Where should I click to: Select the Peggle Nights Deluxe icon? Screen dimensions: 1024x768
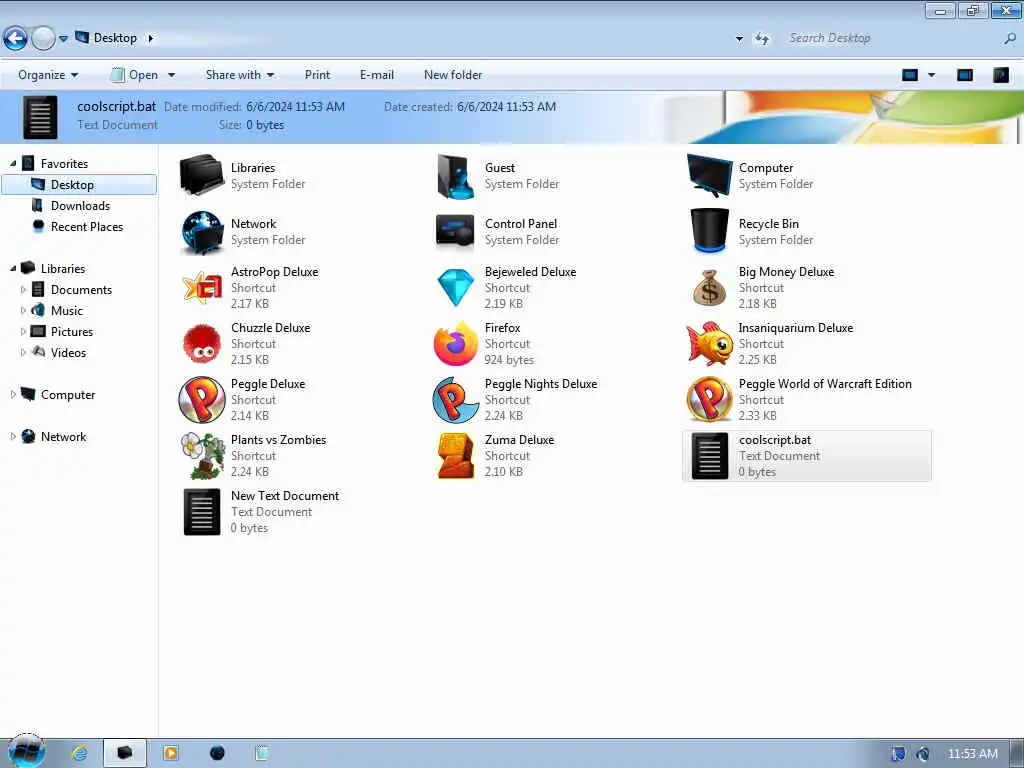pyautogui.click(x=455, y=400)
